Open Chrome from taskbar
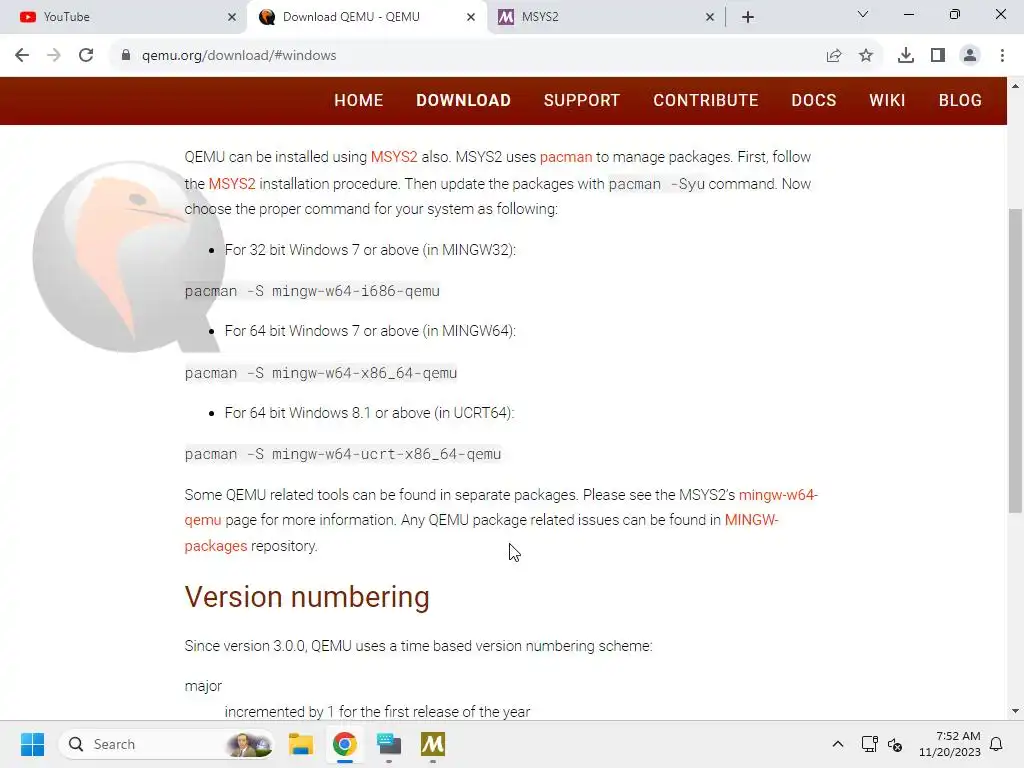Screen dimensions: 1024x768 click(345, 744)
